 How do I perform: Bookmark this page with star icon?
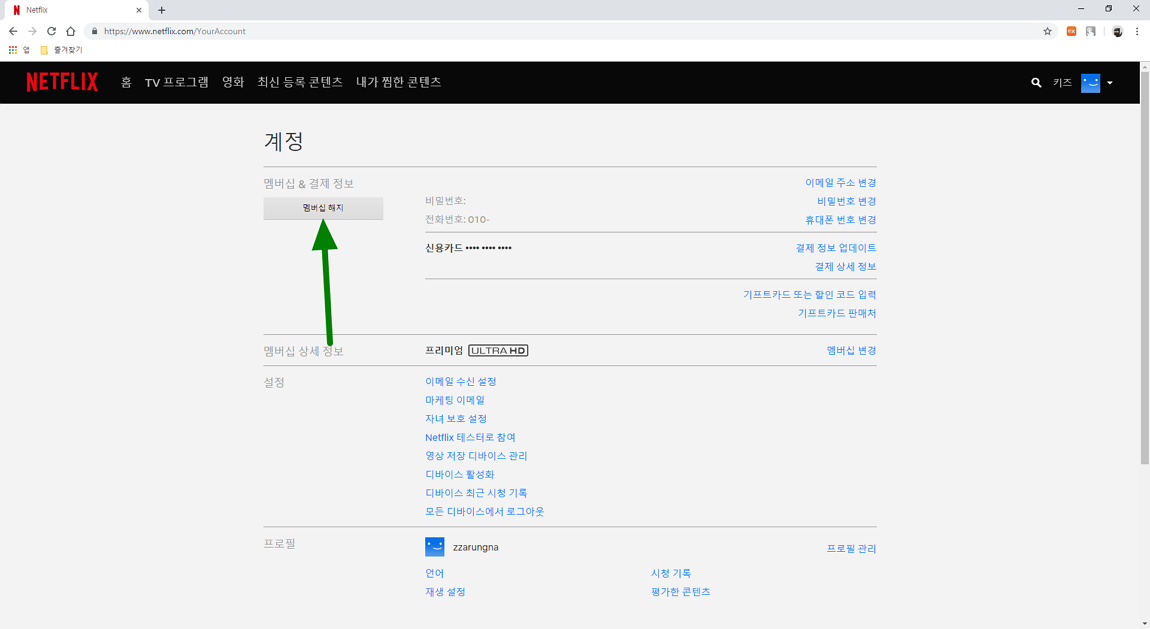1047,31
